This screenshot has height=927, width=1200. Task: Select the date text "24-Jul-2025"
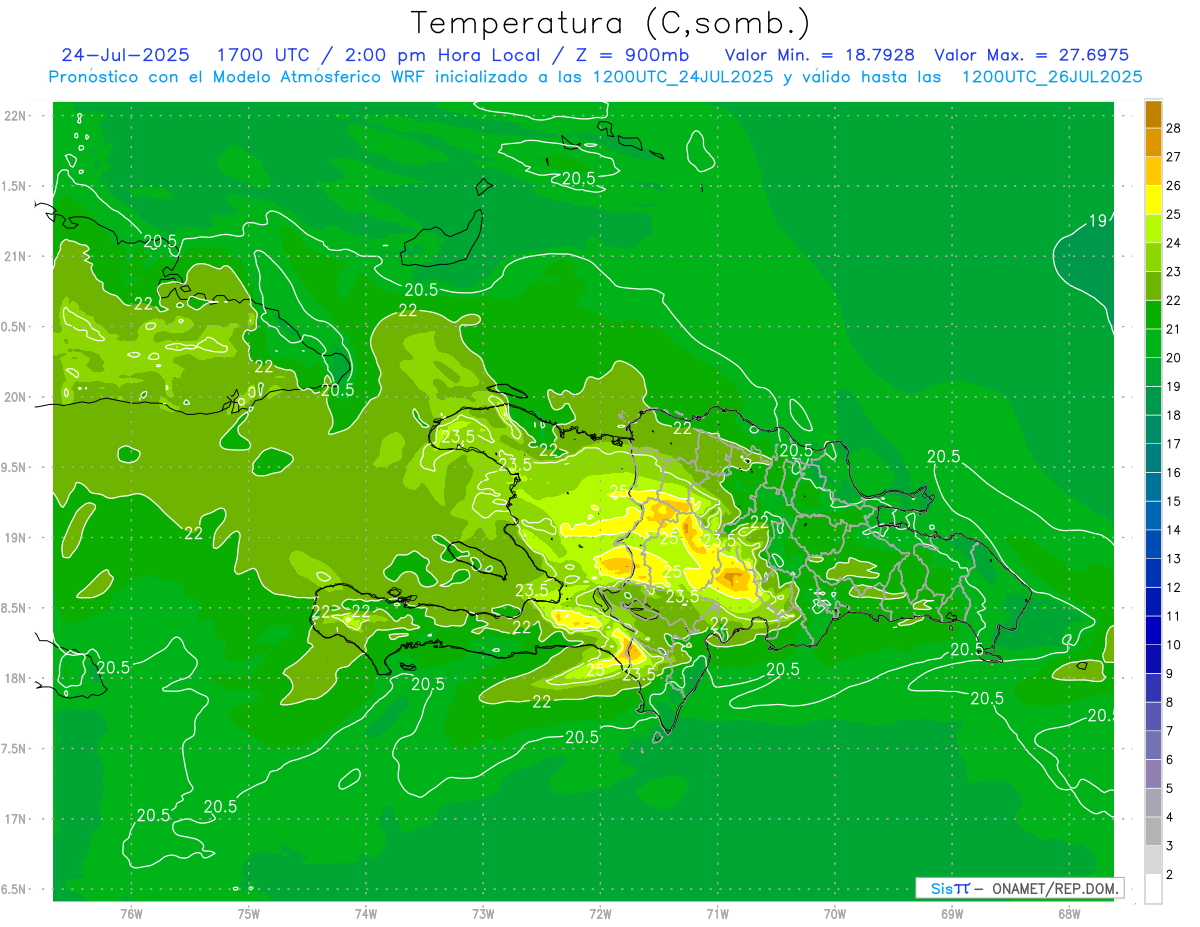tap(125, 55)
